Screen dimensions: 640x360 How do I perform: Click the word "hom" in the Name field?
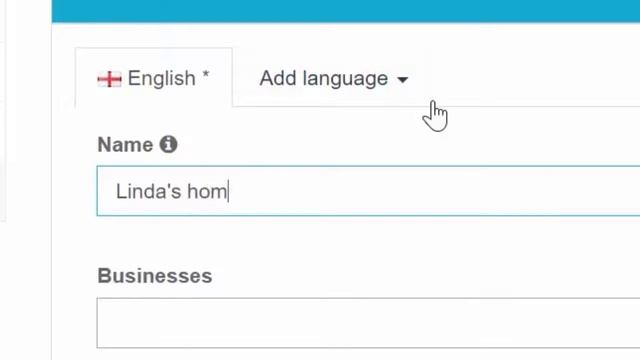point(207,191)
